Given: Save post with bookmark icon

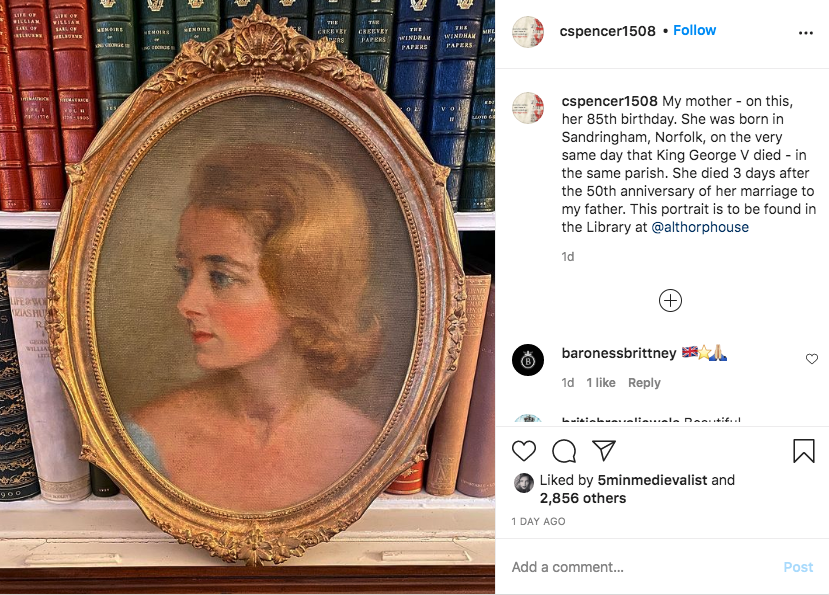Looking at the screenshot, I should 804,451.
